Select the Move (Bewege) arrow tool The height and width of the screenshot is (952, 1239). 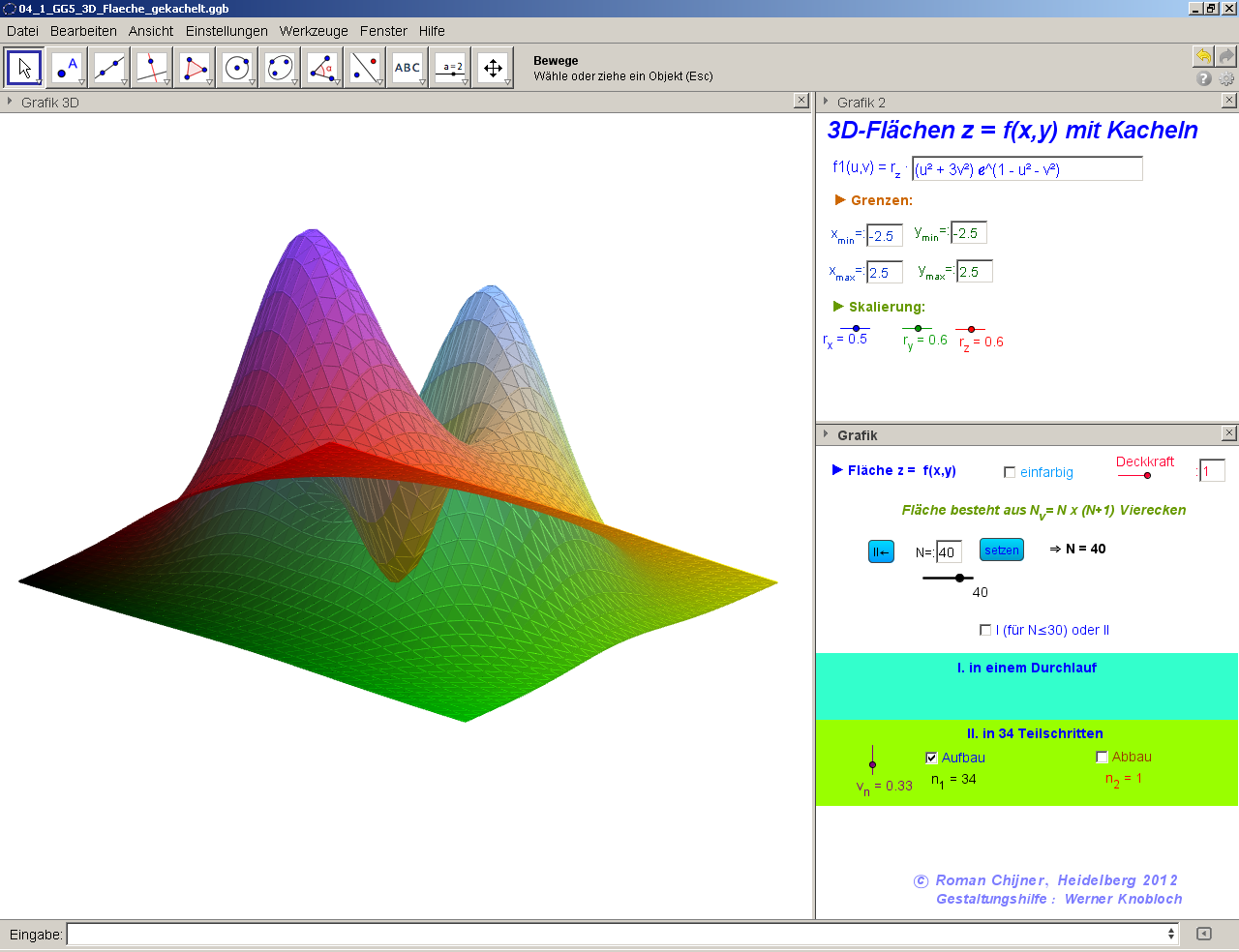coord(24,69)
